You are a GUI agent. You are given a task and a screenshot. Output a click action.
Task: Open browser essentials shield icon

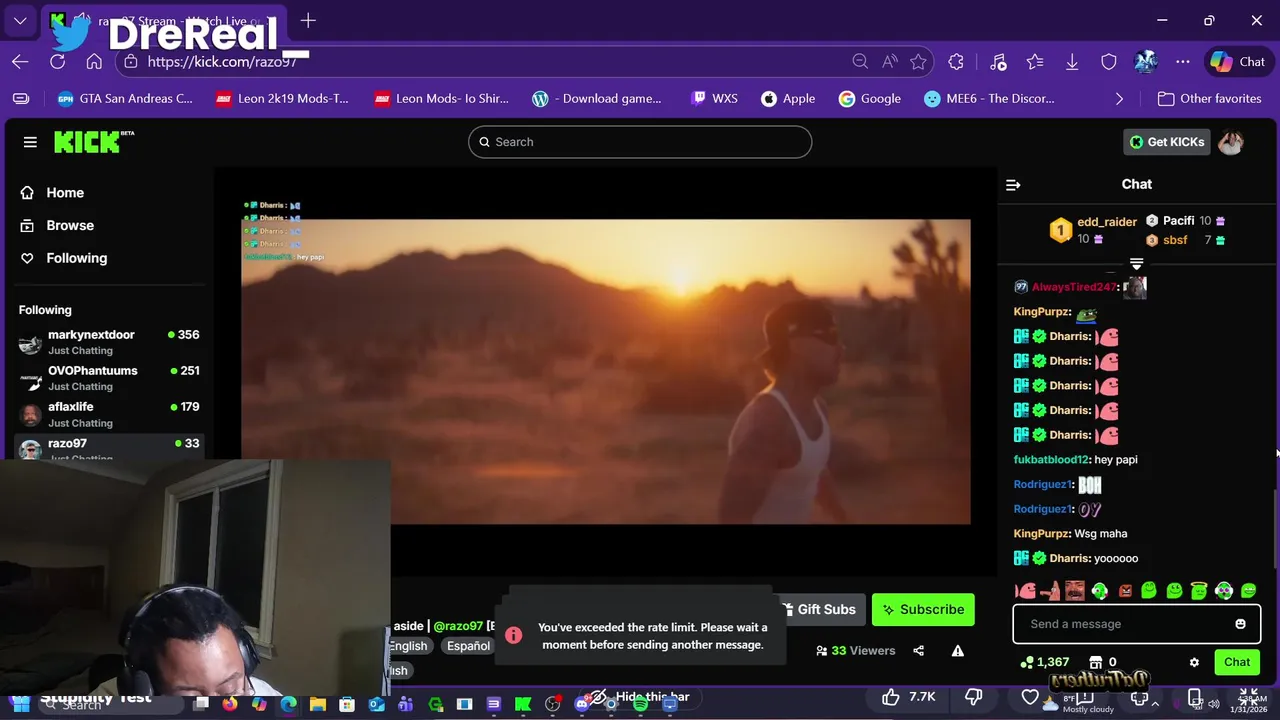[x=1109, y=62]
